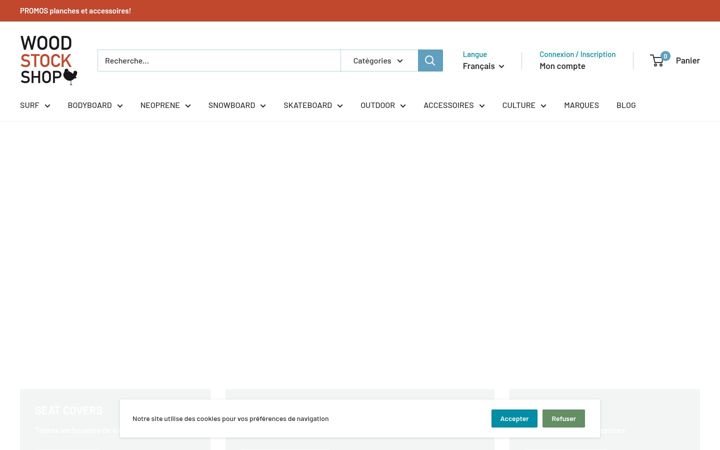Decline cookies with Refuser button
The width and height of the screenshot is (720, 450).
[x=563, y=418]
